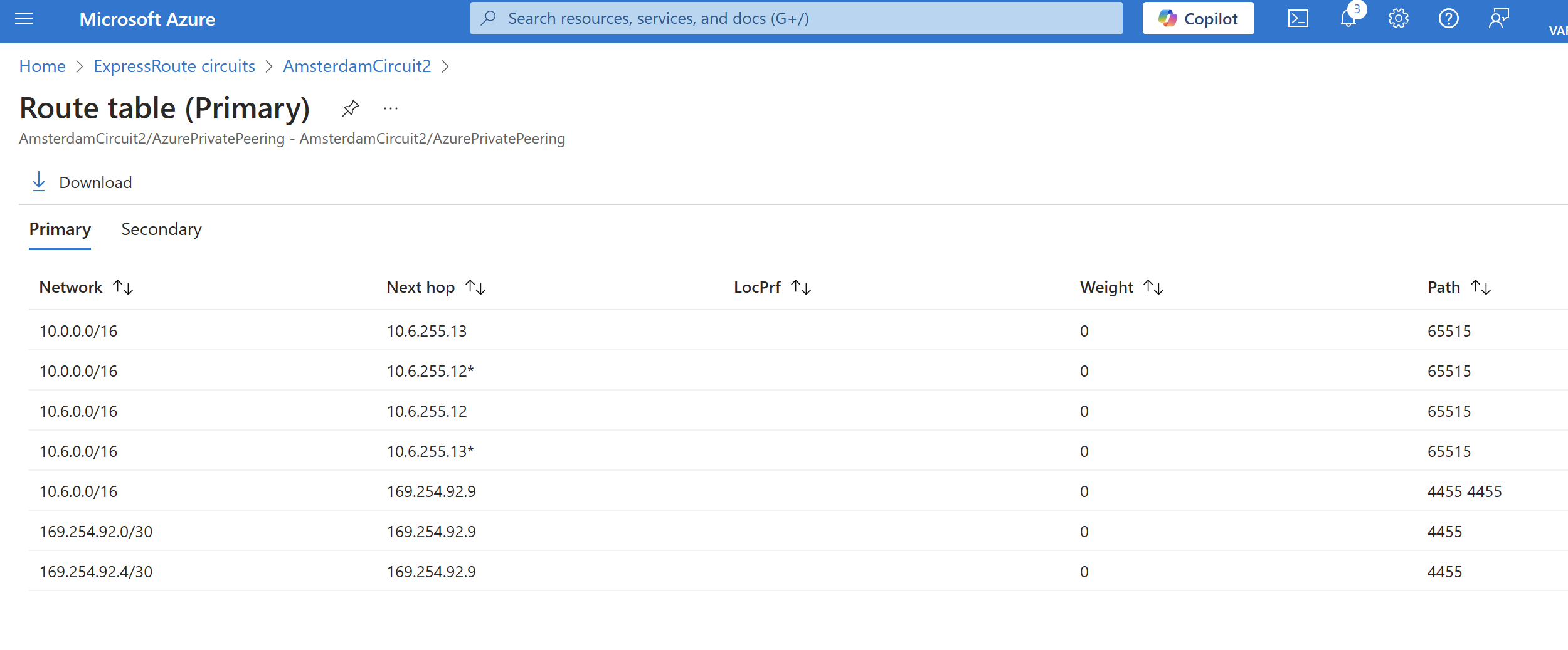Image resolution: width=1568 pixels, height=650 pixels.
Task: Sort by Network column arrows
Action: coord(123,287)
